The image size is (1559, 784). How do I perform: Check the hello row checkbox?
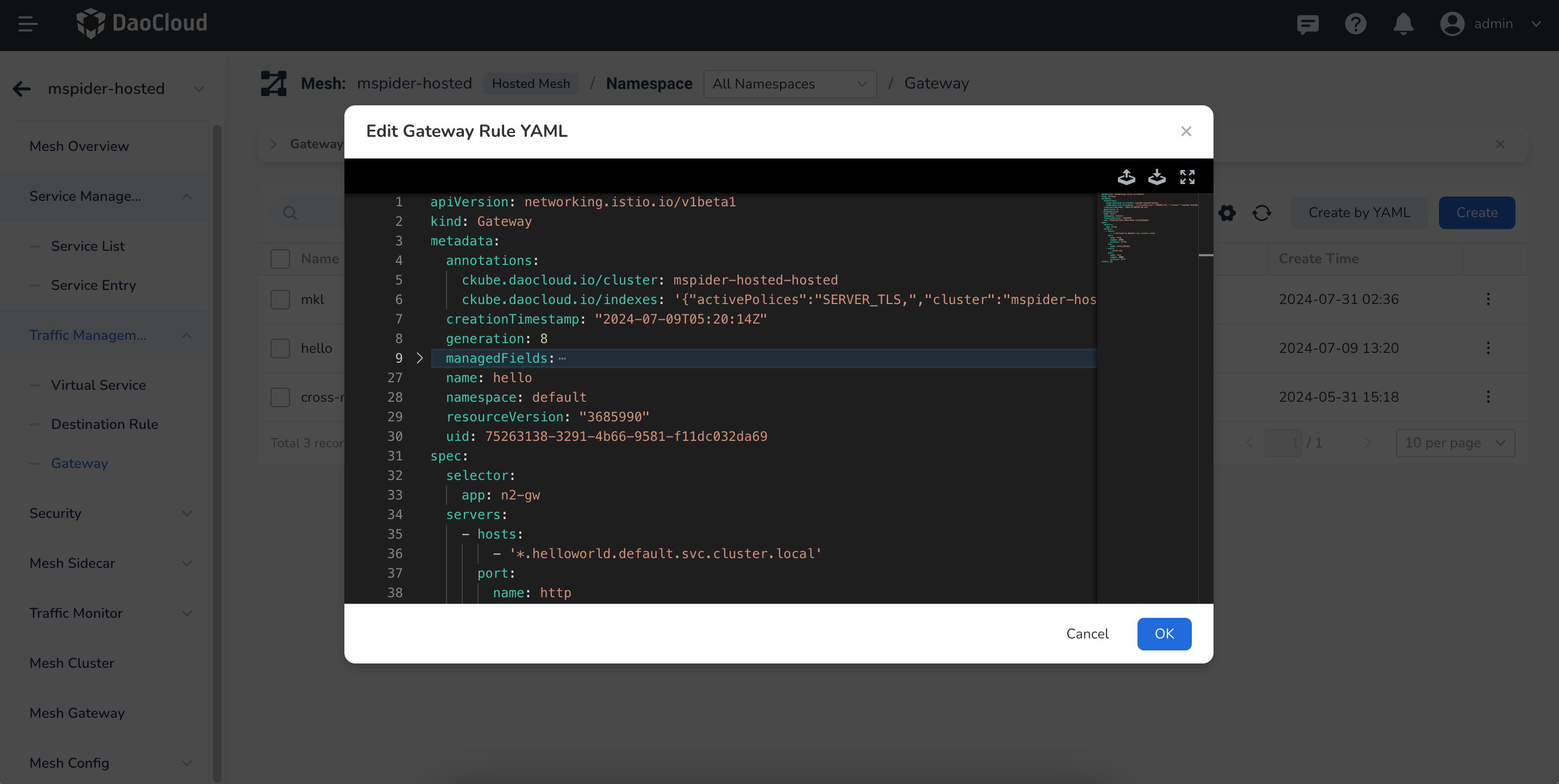[x=280, y=349]
